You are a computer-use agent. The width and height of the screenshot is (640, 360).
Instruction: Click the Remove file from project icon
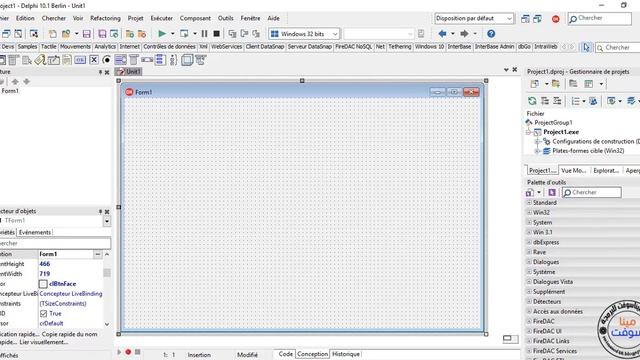[142, 34]
